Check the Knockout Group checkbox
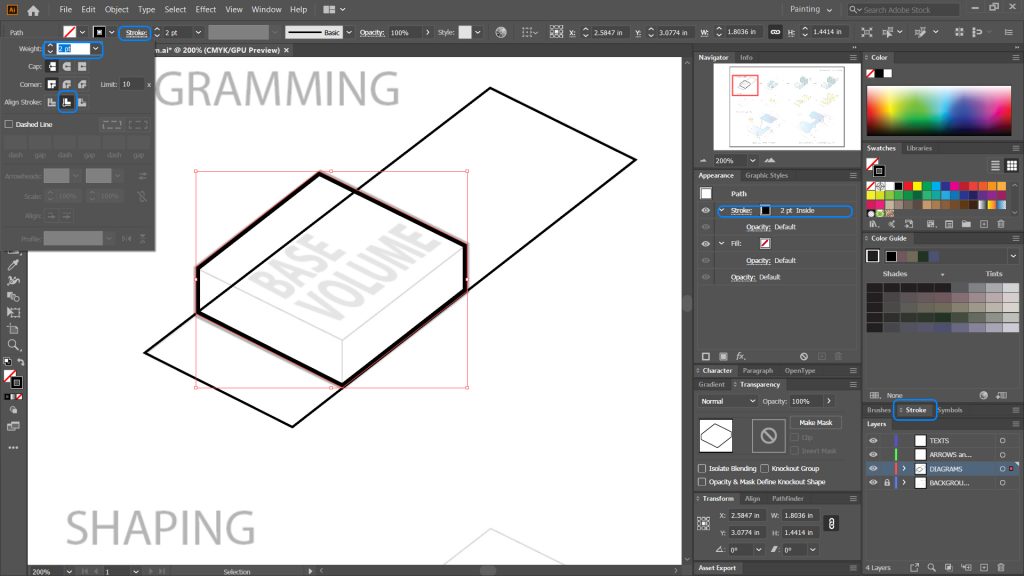 click(x=763, y=469)
